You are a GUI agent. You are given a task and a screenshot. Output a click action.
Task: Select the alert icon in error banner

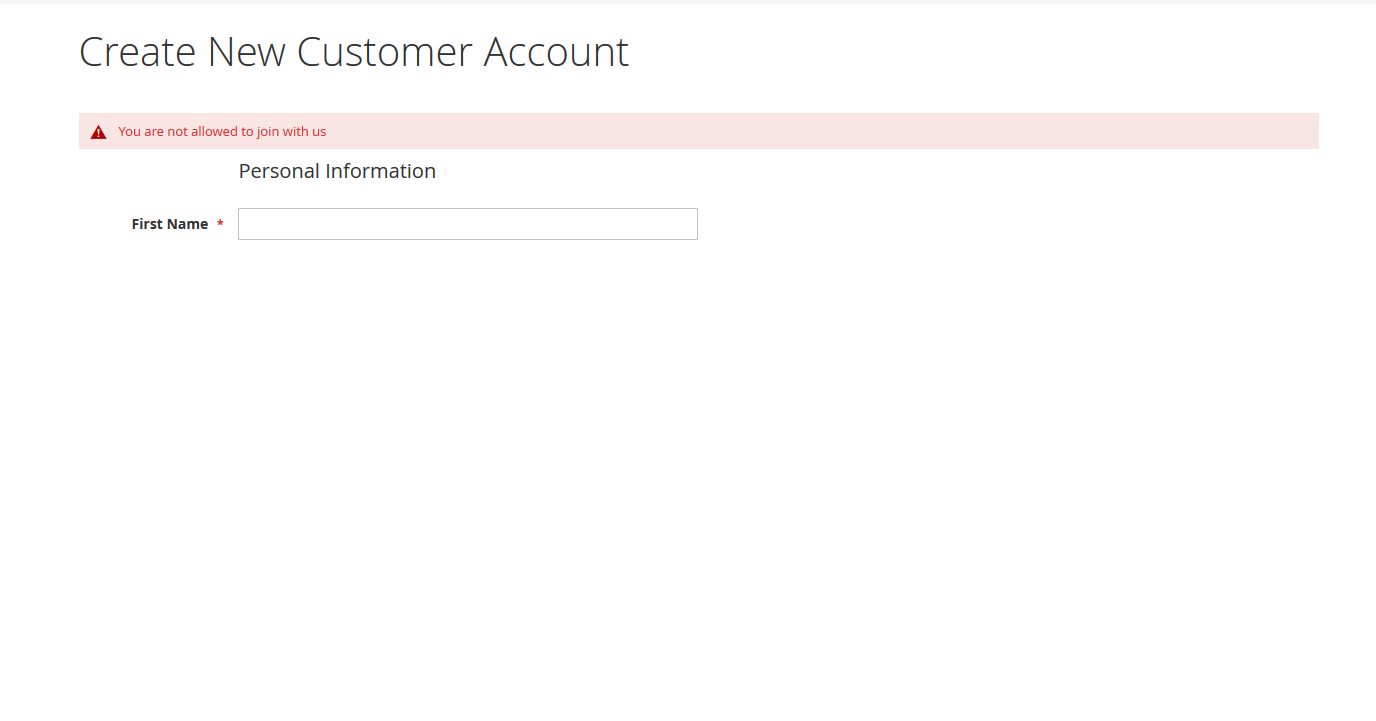(x=98, y=132)
